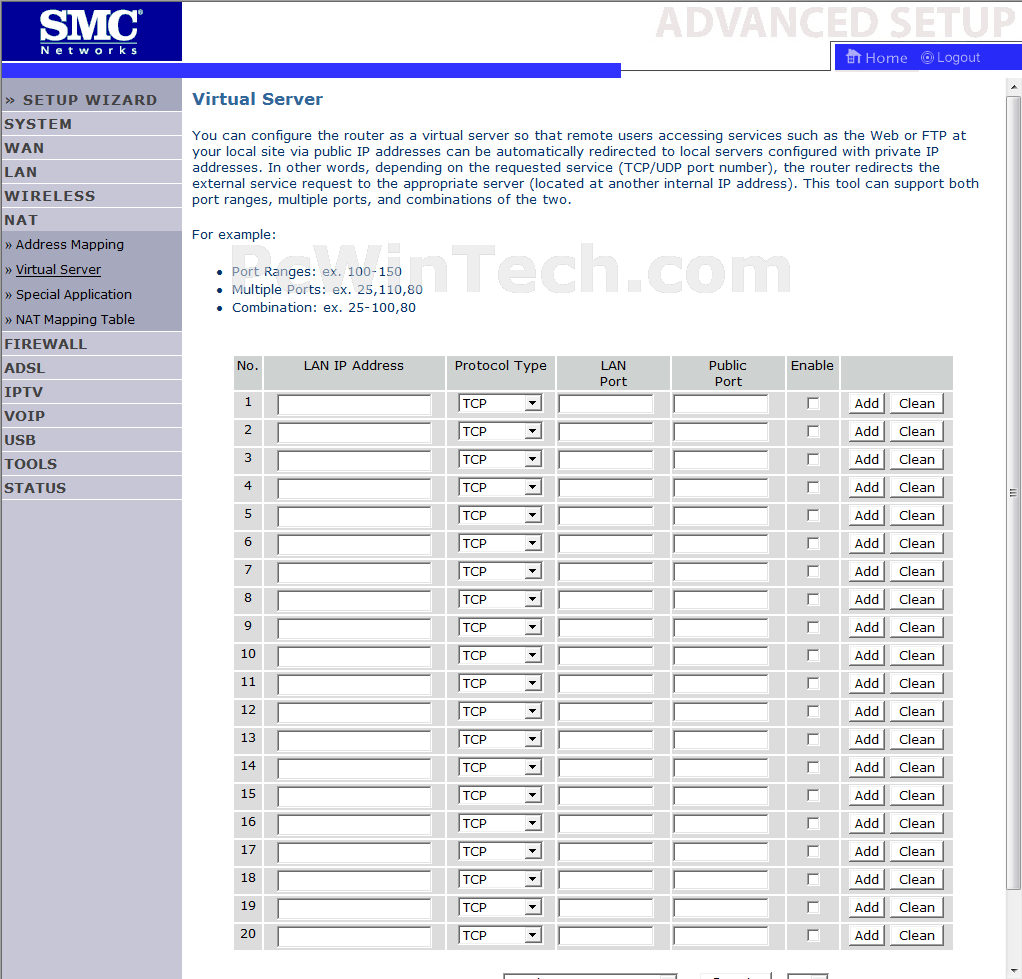Focus the LAN Port field in row 12
1022x979 pixels.
coord(606,711)
